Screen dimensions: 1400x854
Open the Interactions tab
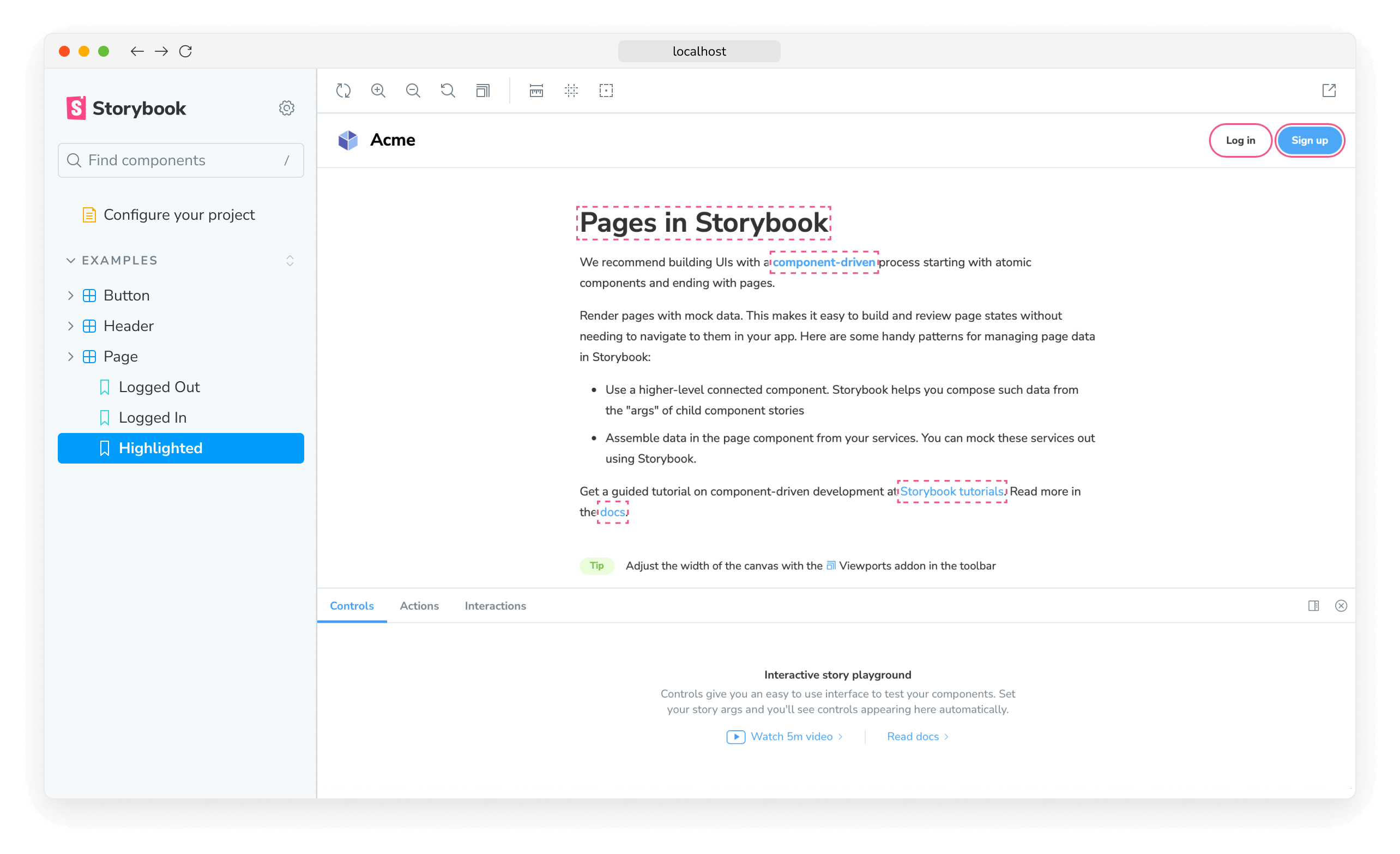coord(495,606)
